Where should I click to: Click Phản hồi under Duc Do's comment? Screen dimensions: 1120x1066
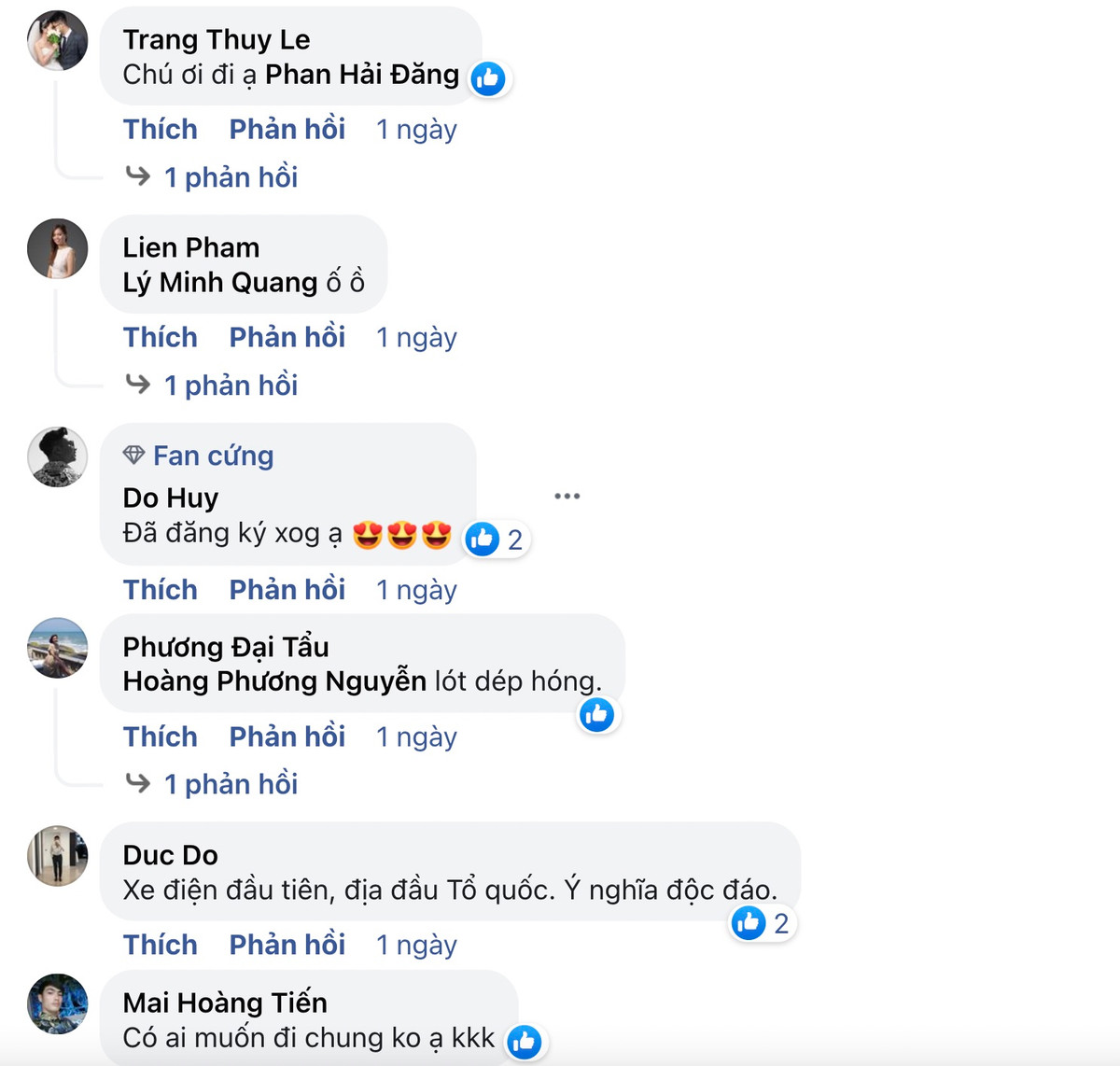tap(287, 945)
